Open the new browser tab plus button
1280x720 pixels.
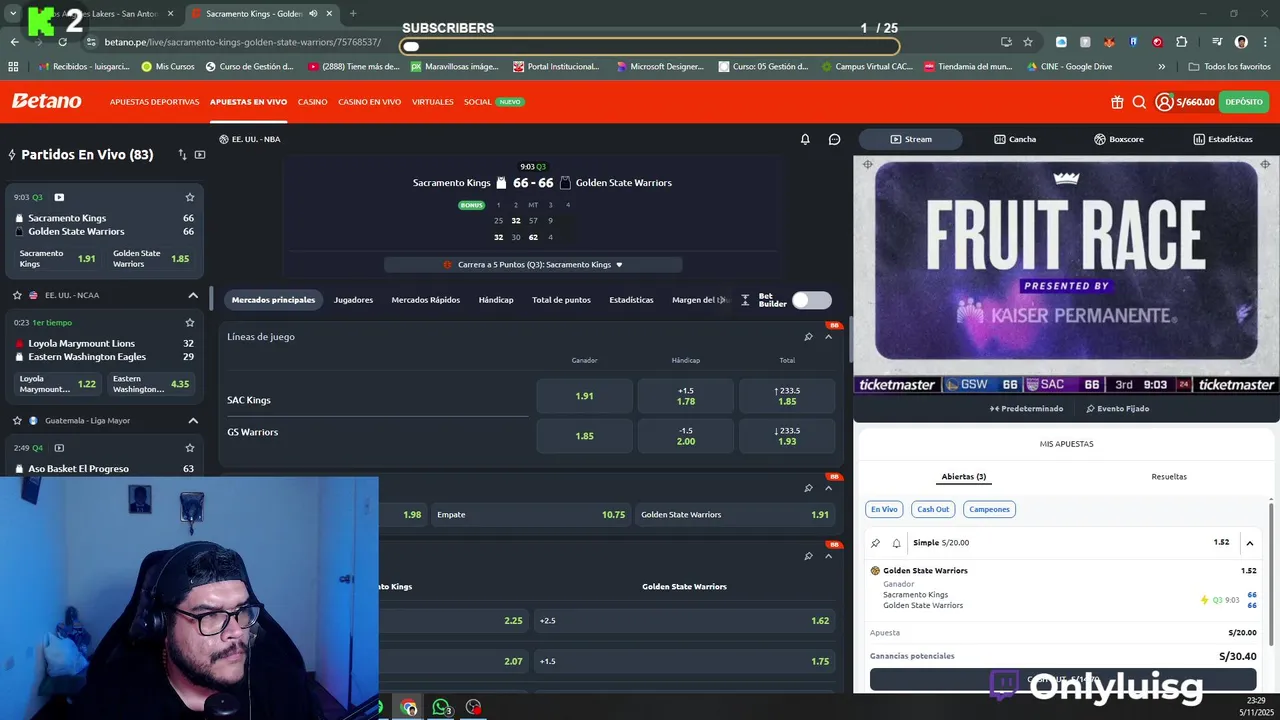pyautogui.click(x=353, y=14)
